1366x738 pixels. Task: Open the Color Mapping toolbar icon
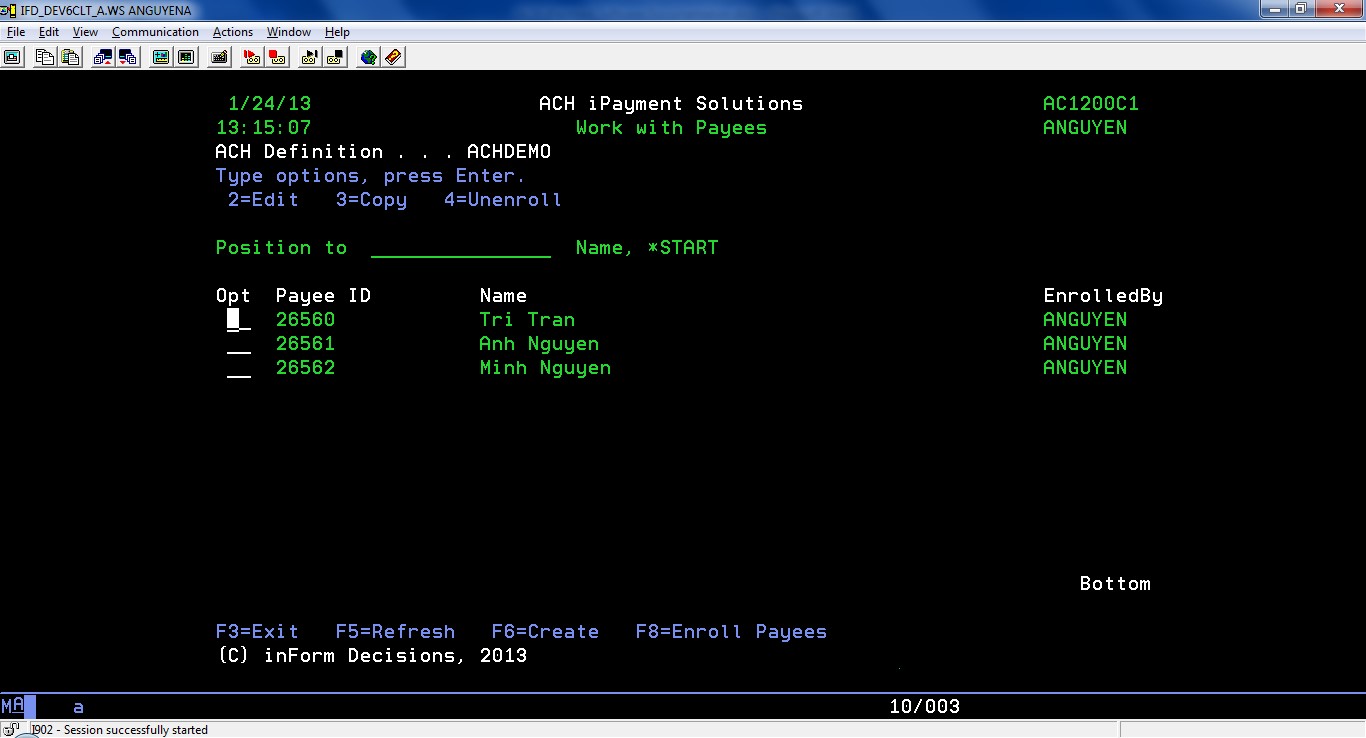186,57
